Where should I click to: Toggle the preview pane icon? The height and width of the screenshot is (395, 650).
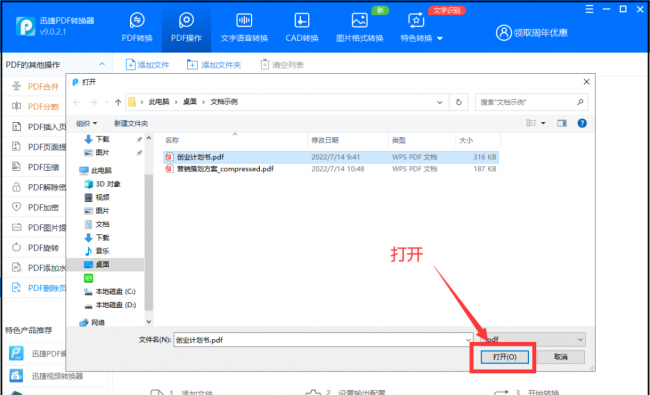pyautogui.click(x=562, y=123)
